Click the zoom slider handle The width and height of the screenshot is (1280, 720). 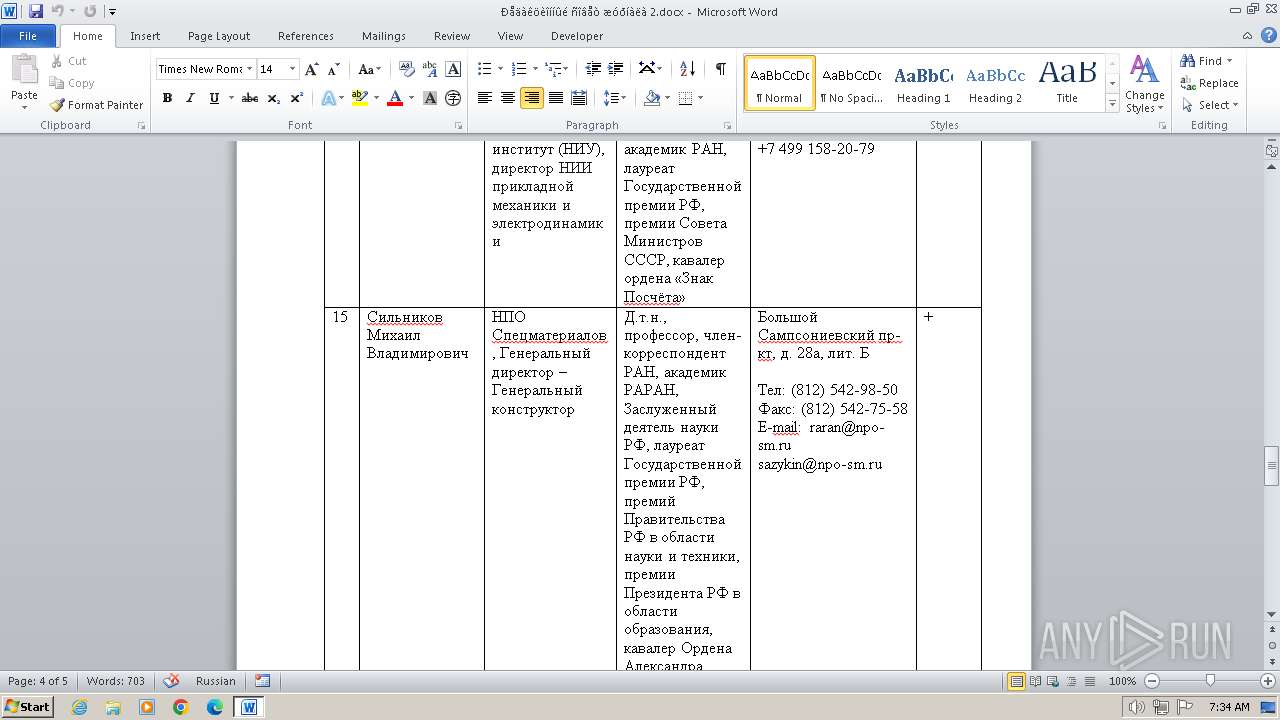coord(1210,681)
